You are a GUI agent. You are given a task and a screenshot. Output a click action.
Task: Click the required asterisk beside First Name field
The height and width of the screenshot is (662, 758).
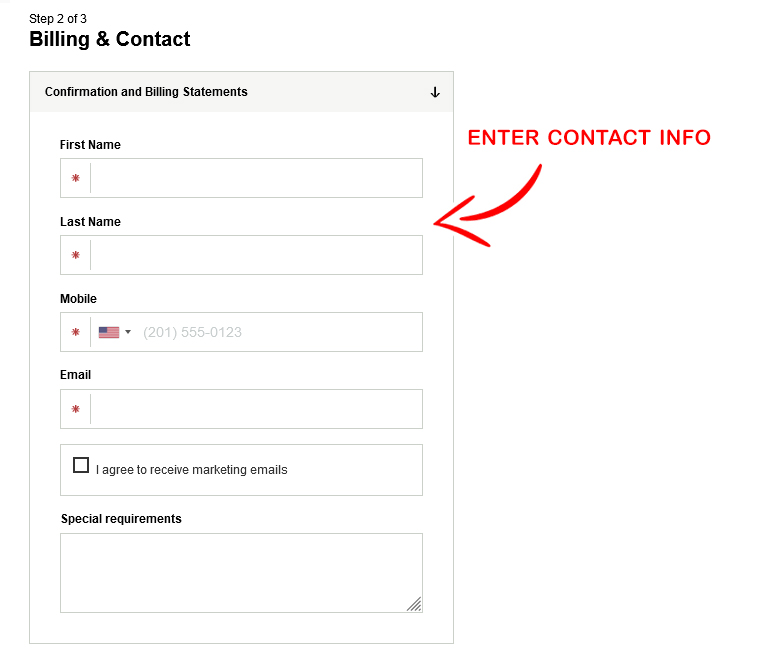75,178
